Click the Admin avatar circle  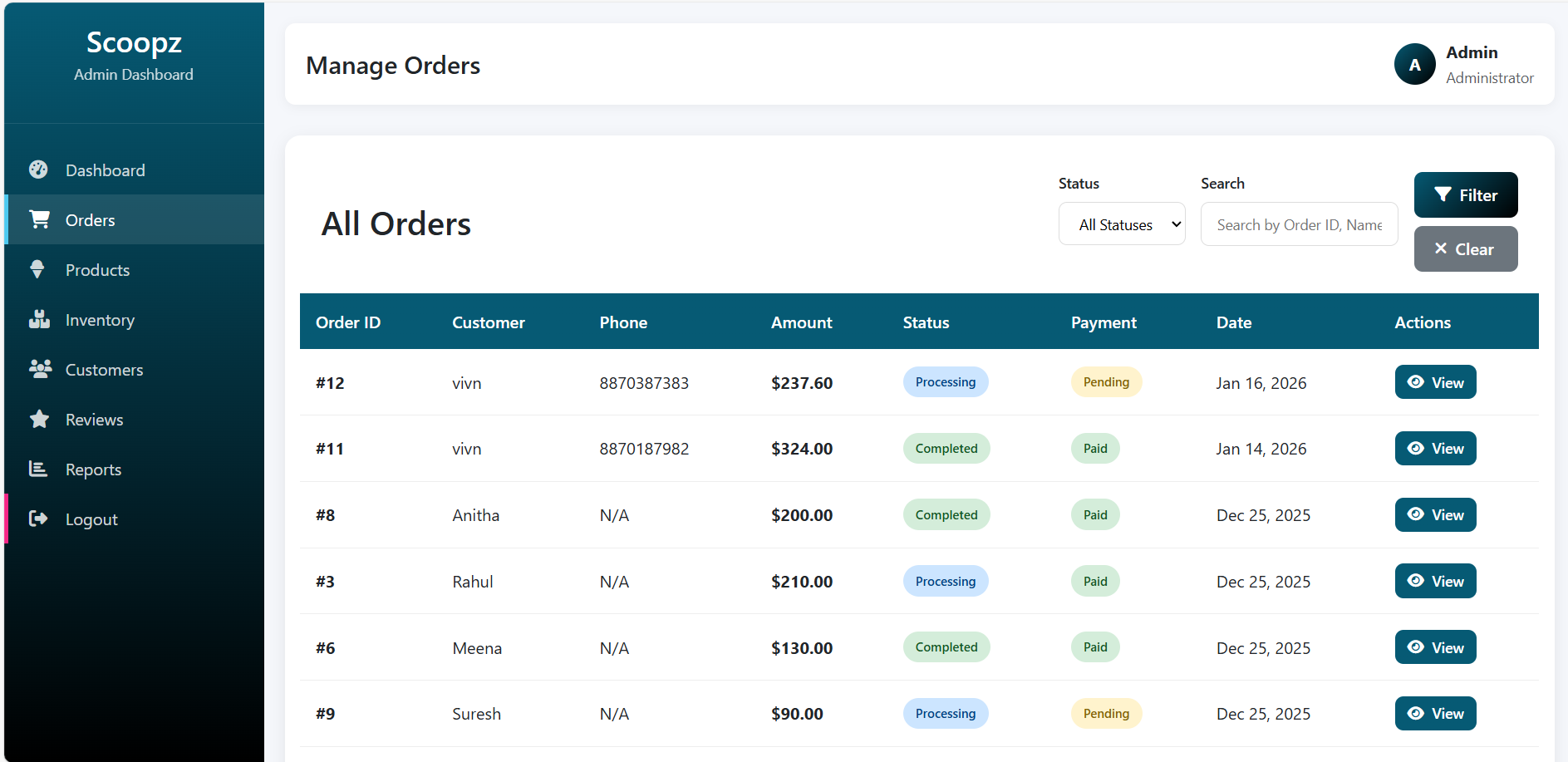pyautogui.click(x=1414, y=65)
